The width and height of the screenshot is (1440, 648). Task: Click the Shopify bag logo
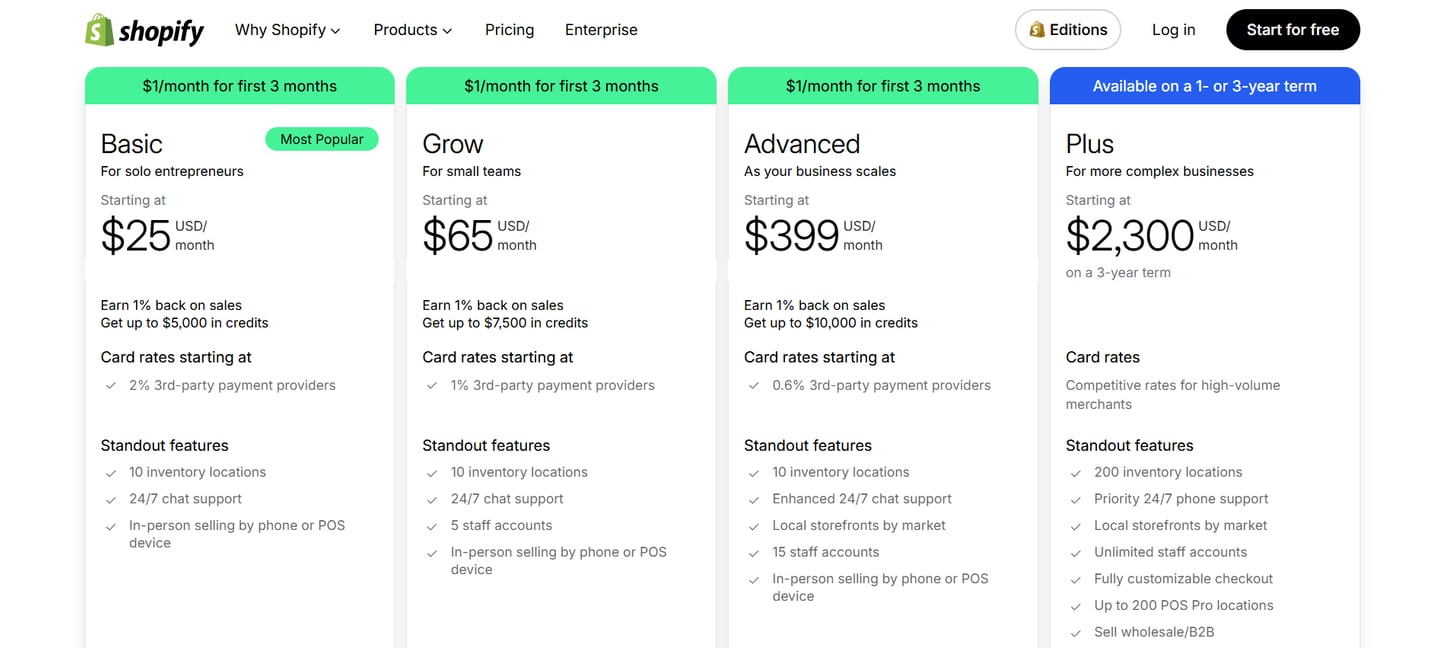coord(98,29)
